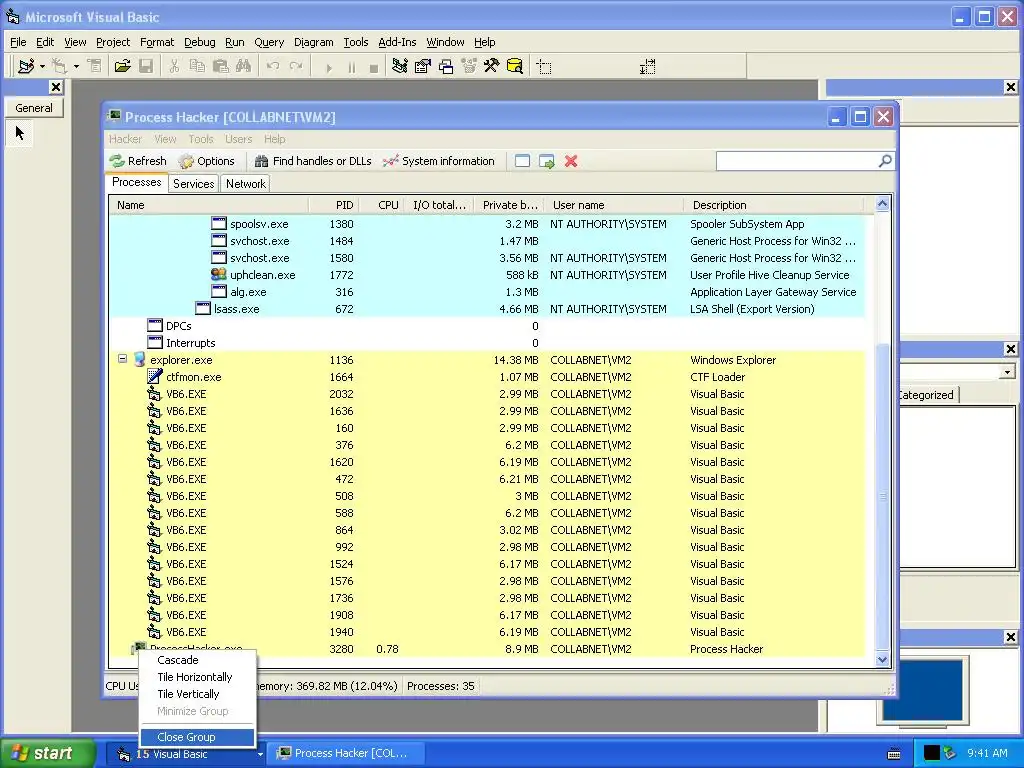This screenshot has height=768, width=1024.
Task: Open the Add Project dropdown arrow
Action: point(42,67)
